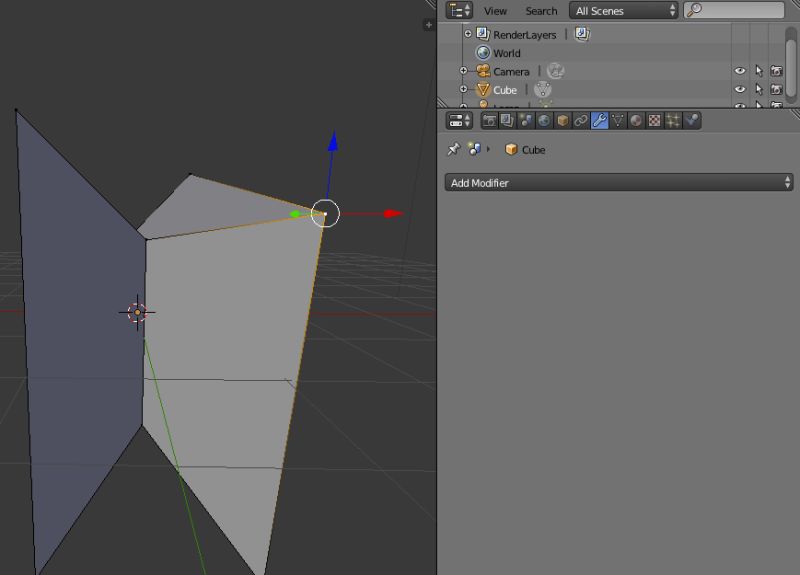Click the Cube object triangle icon in outliner
This screenshot has height=575, width=800.
coord(483,90)
